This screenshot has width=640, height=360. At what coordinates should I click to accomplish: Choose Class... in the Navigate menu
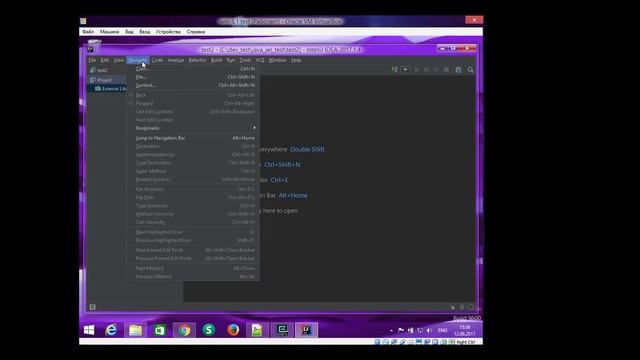[193, 69]
